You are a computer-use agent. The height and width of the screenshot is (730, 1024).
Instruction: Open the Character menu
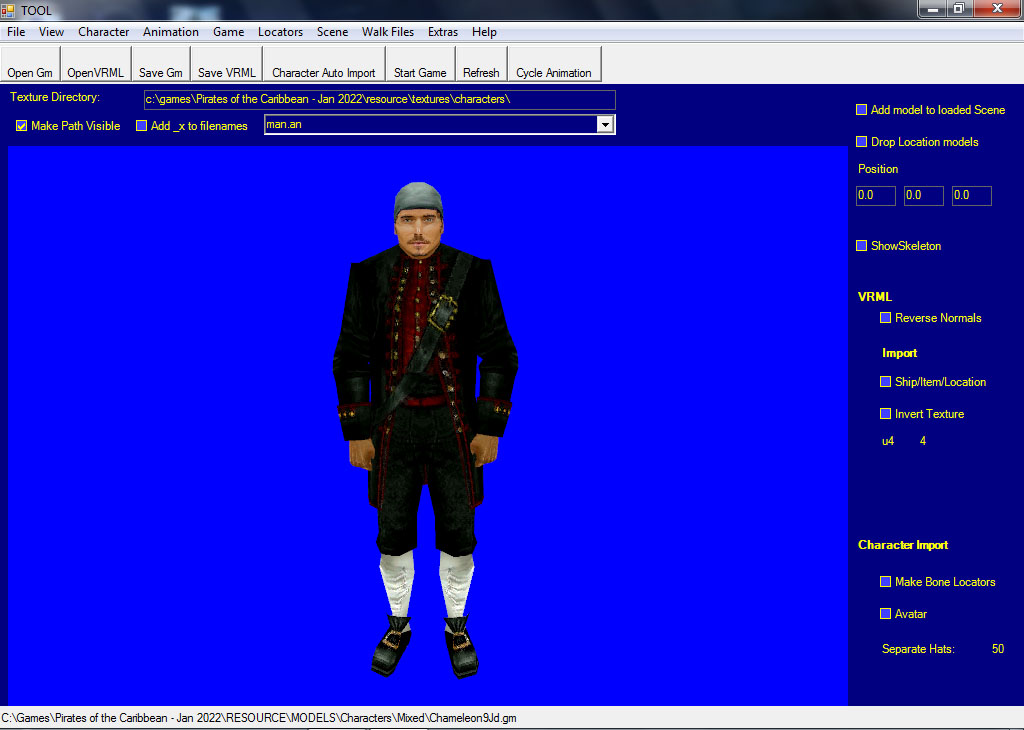[x=103, y=32]
